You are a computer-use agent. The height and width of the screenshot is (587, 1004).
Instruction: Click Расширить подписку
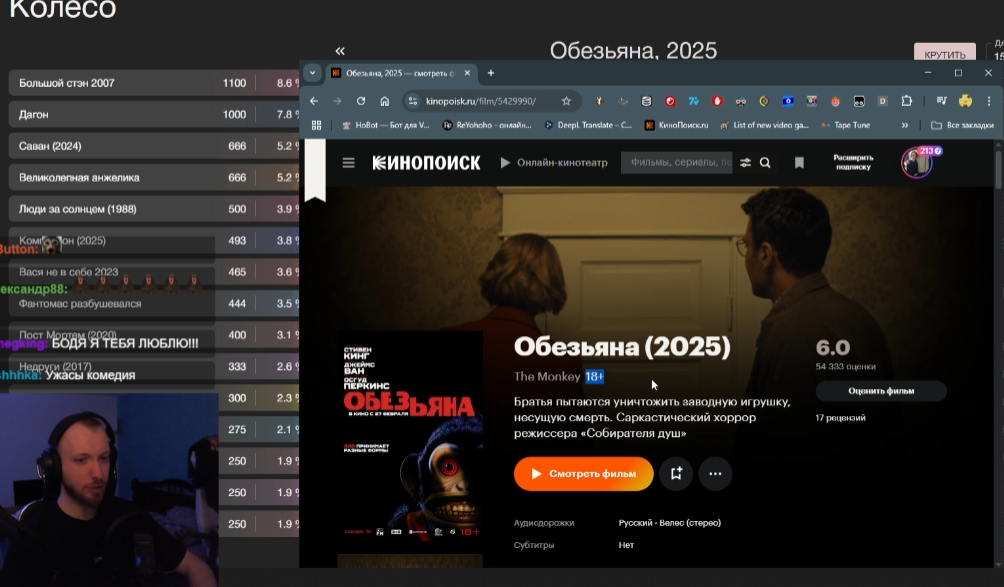(853, 162)
